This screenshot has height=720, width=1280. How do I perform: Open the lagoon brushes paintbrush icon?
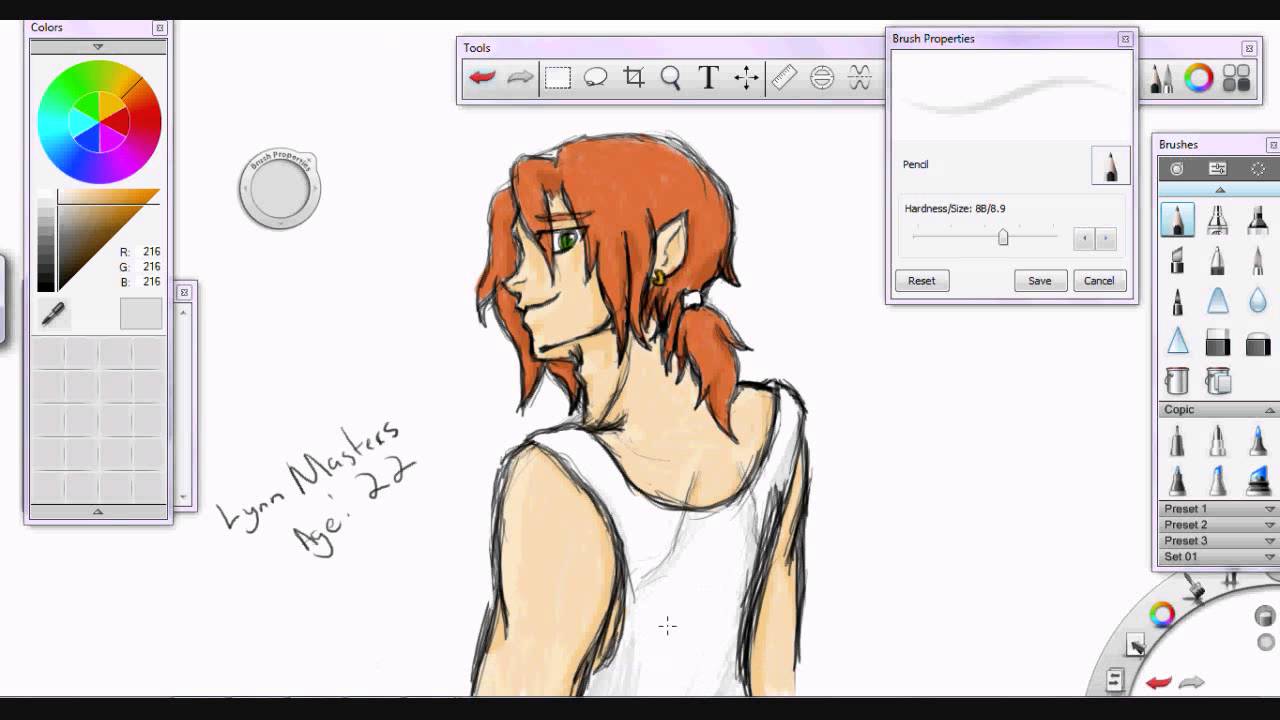click(1197, 590)
